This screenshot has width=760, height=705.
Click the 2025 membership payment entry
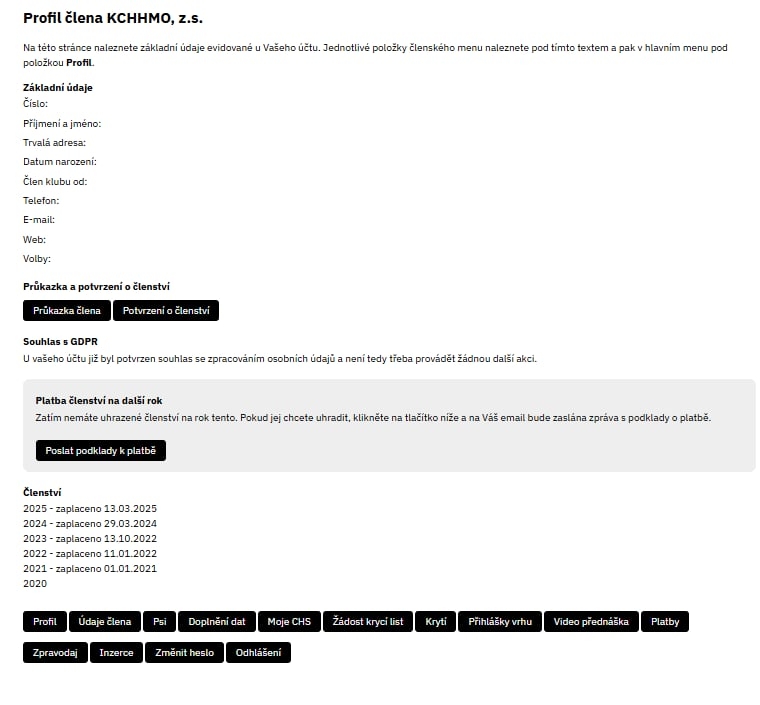tap(90, 509)
